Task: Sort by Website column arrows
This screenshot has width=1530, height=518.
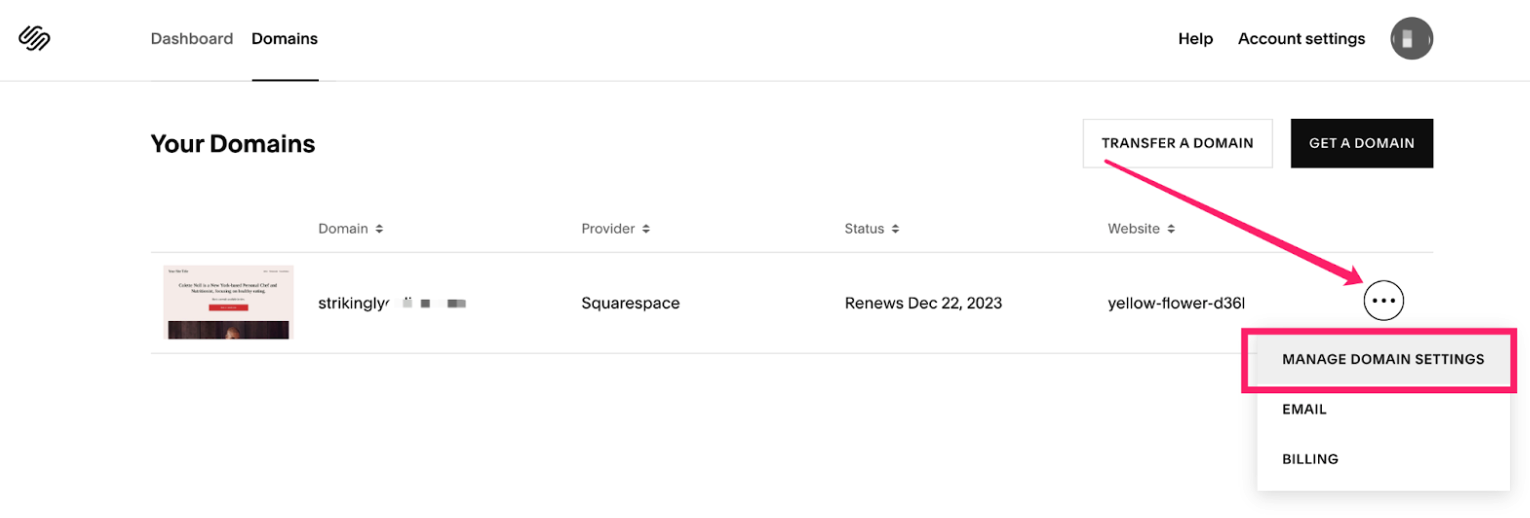Action: [1171, 229]
